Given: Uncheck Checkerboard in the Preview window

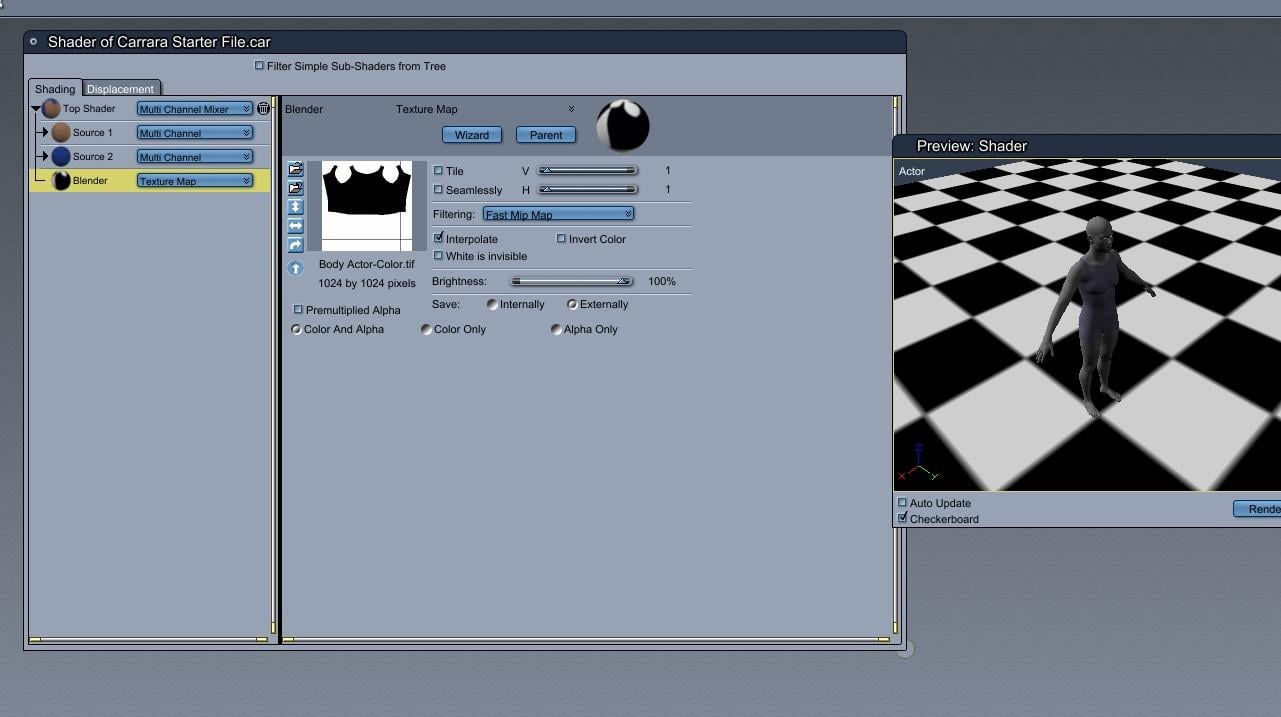Looking at the screenshot, I should tap(903, 518).
